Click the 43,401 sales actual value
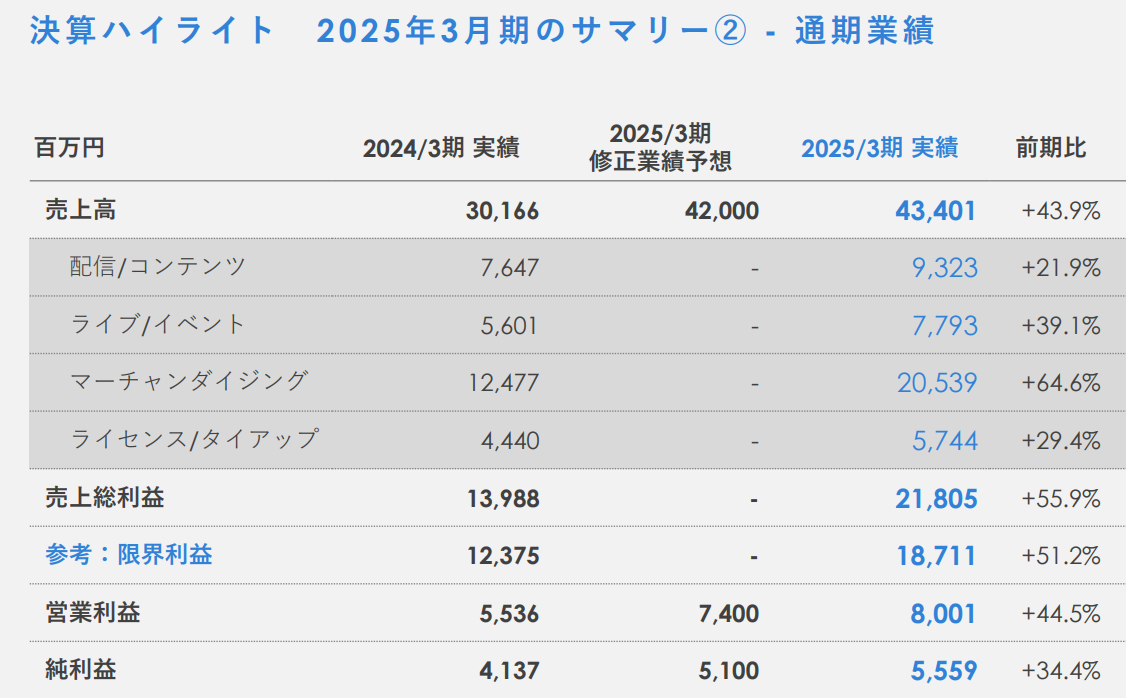This screenshot has height=698, width=1126. click(936, 210)
